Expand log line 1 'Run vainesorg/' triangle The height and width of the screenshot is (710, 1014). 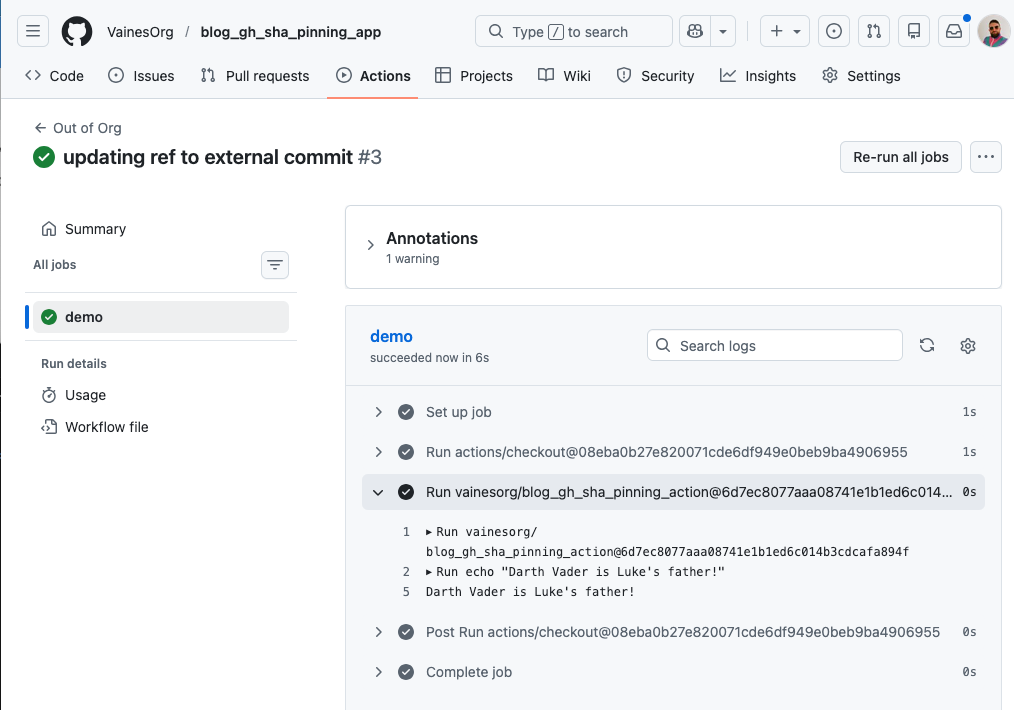point(429,532)
